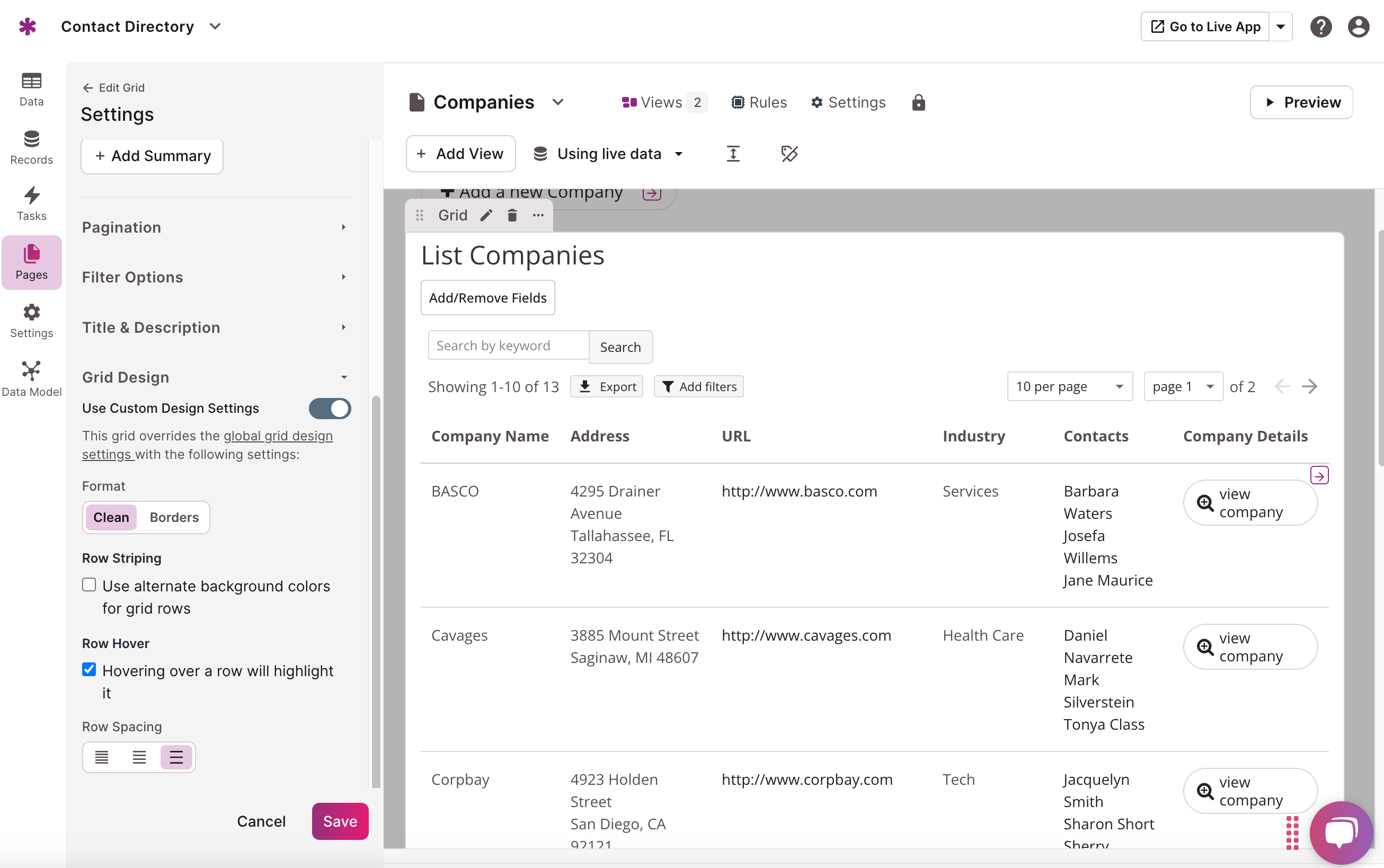
Task: Open the Pages section in sidebar
Action: (x=32, y=263)
